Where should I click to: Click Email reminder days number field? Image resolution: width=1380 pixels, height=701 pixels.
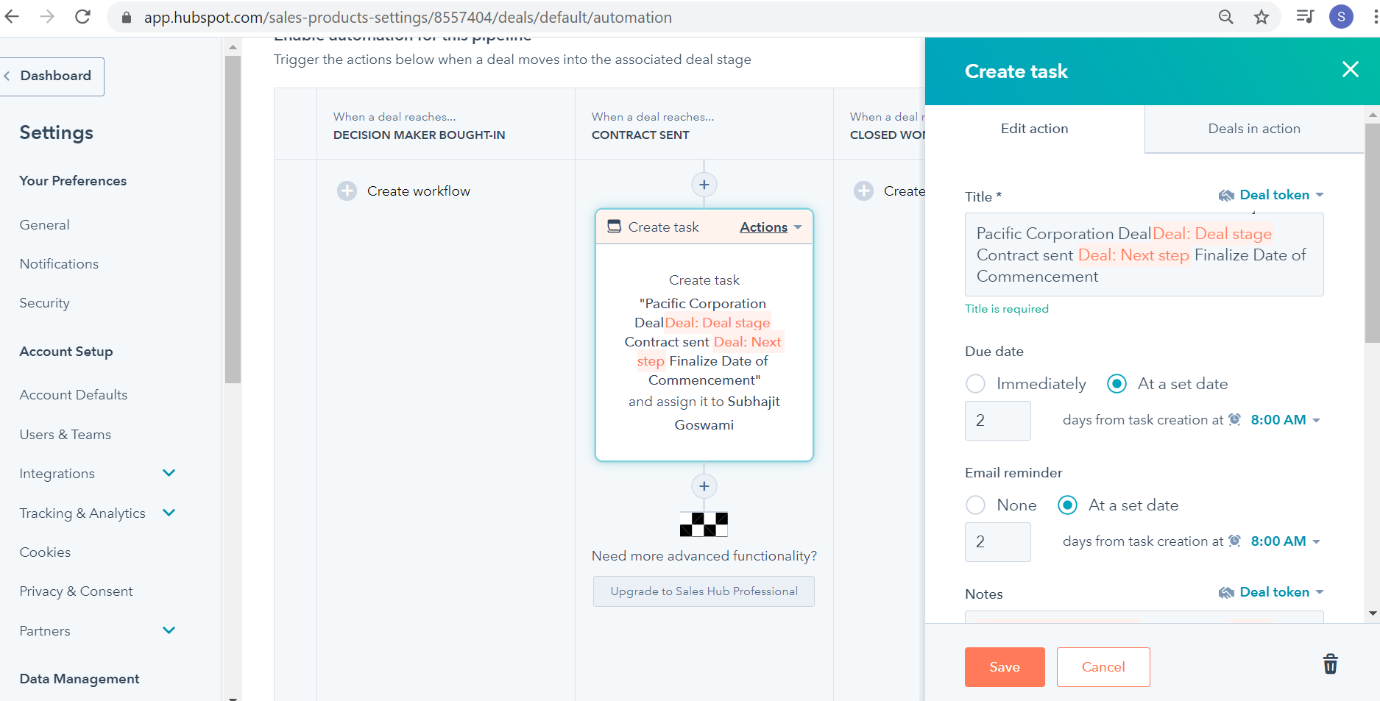(997, 542)
